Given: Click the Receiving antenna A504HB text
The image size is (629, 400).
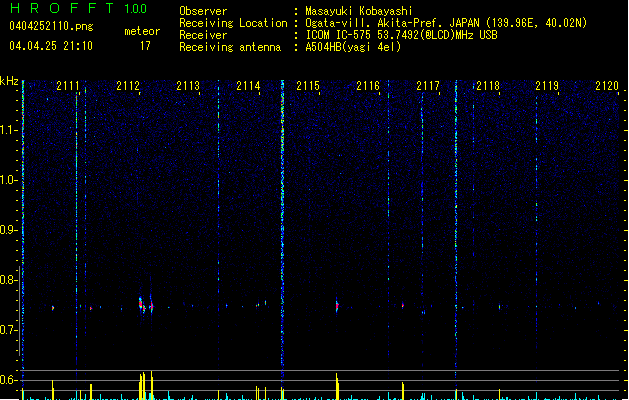Looking at the screenshot, I should tap(353, 47).
